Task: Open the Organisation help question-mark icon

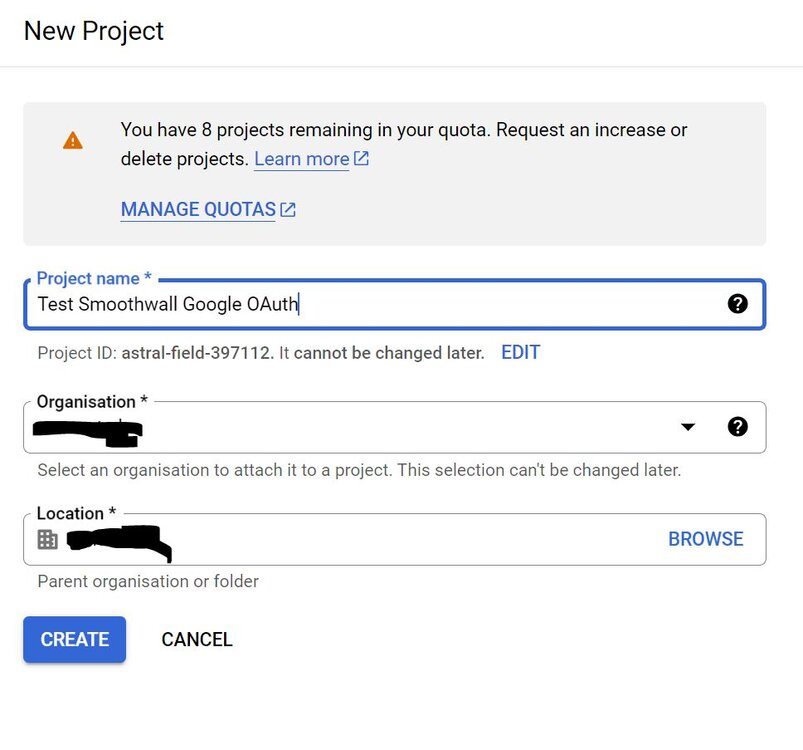Action: point(737,426)
